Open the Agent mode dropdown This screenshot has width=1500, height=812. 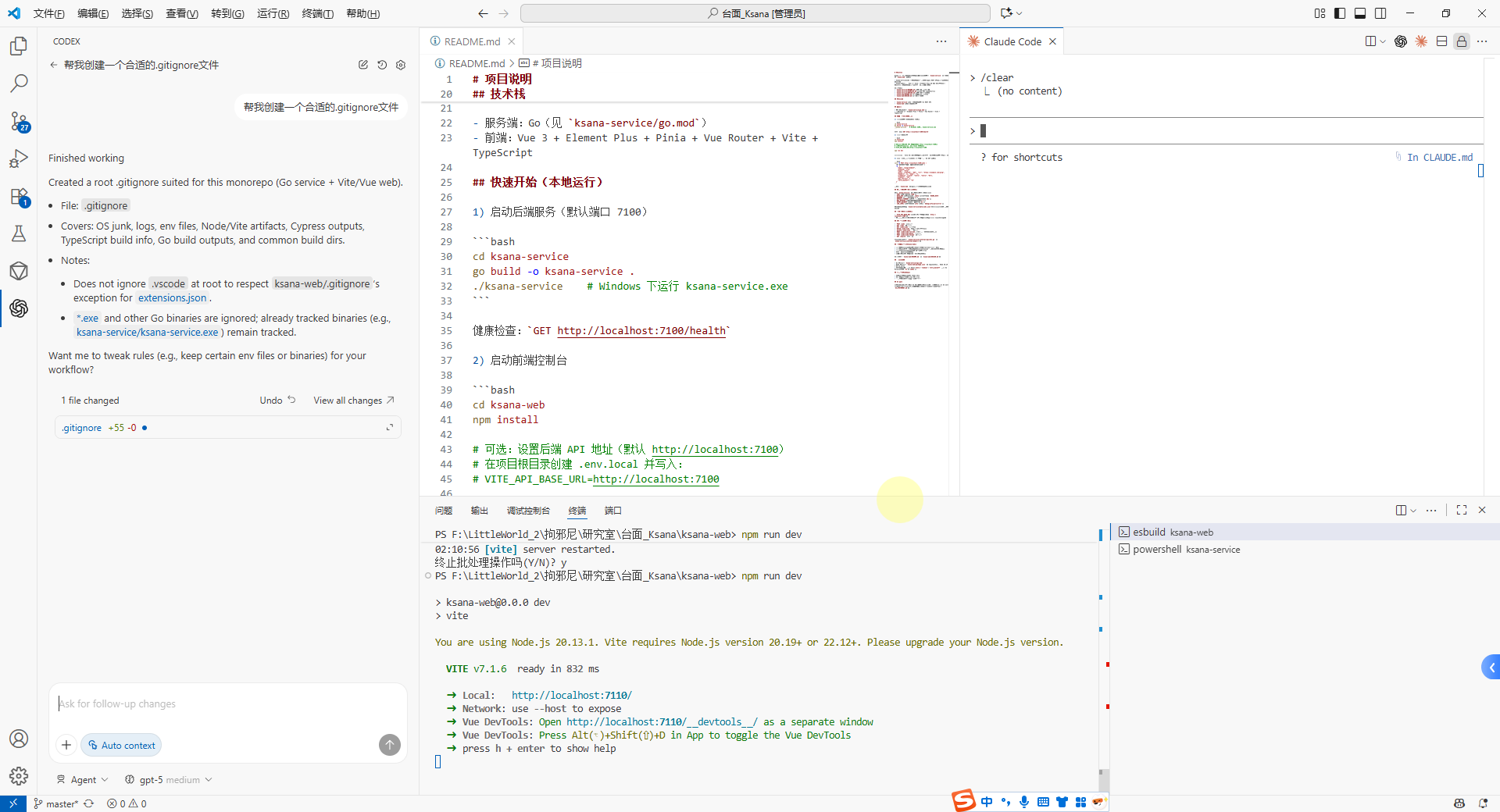pos(83,779)
